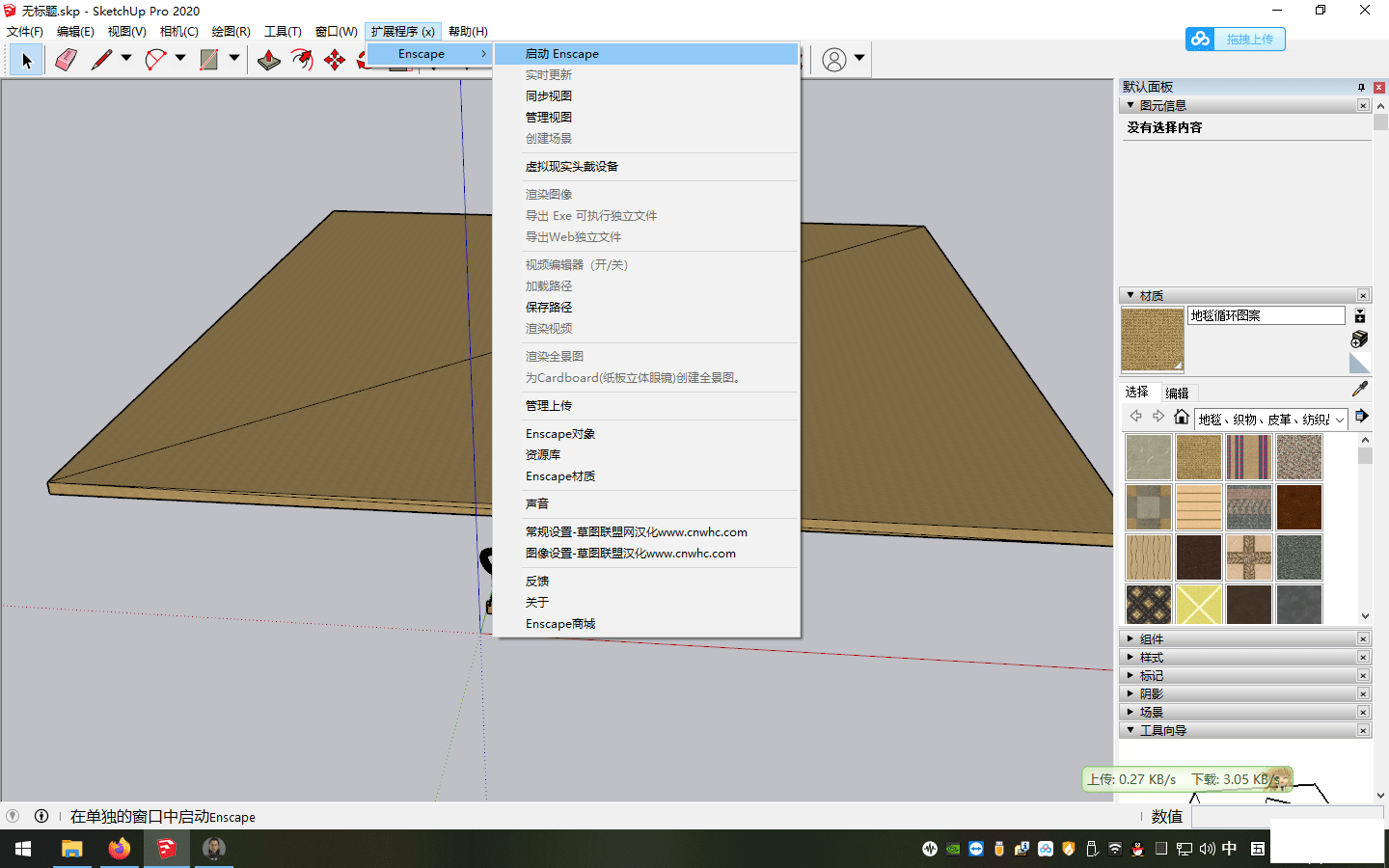Select the Push/Pull tool
The width and height of the screenshot is (1389, 868).
pyautogui.click(x=269, y=60)
